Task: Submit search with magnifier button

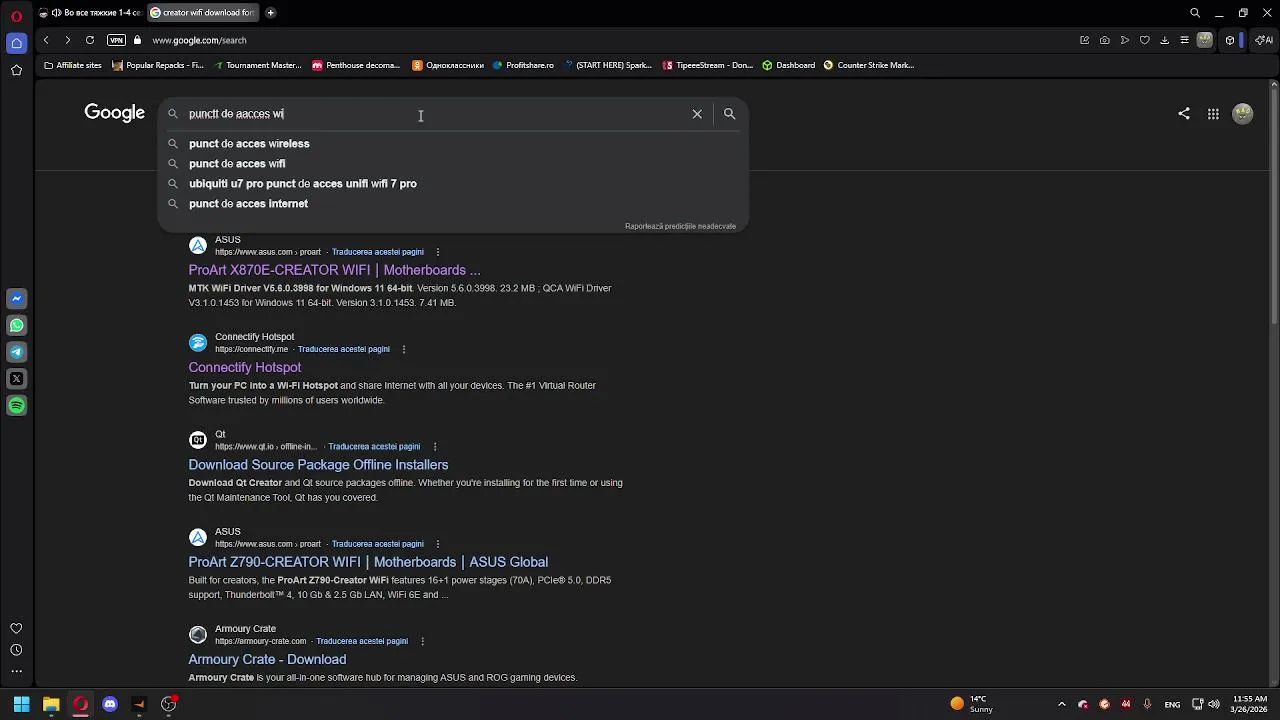Action: [x=729, y=114]
